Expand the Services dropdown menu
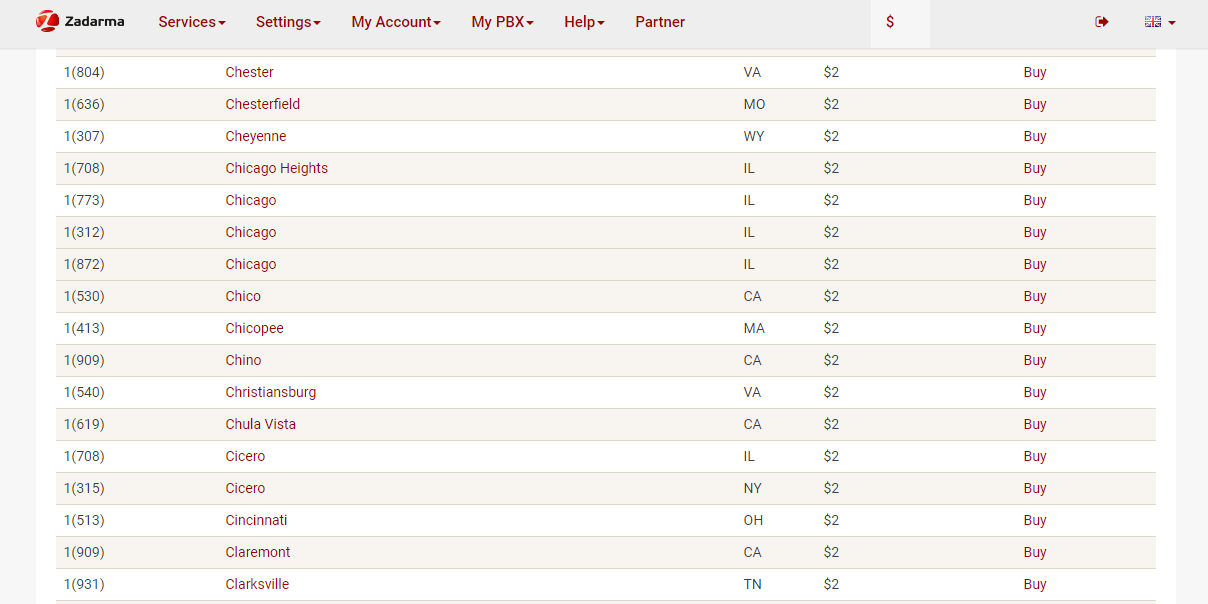The width and height of the screenshot is (1208, 604). pyautogui.click(x=191, y=22)
